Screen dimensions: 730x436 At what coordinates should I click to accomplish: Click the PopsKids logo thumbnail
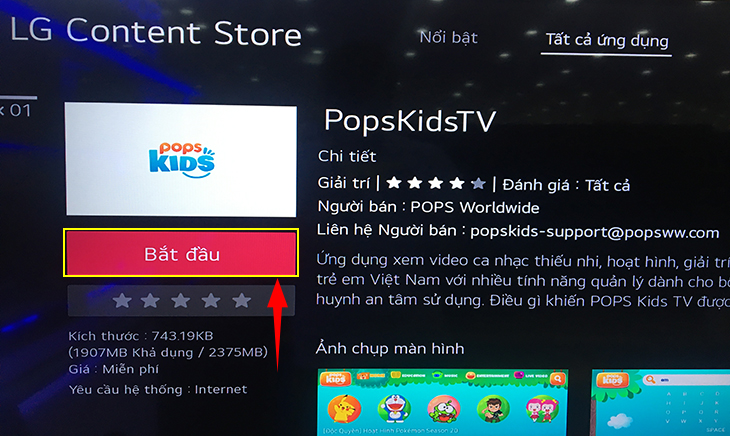click(x=181, y=160)
